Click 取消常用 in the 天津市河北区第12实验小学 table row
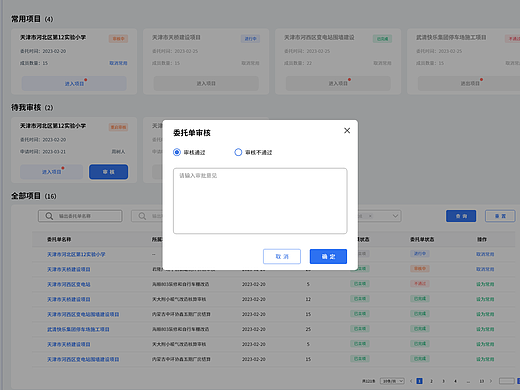520x390 pixels. (x=485, y=254)
